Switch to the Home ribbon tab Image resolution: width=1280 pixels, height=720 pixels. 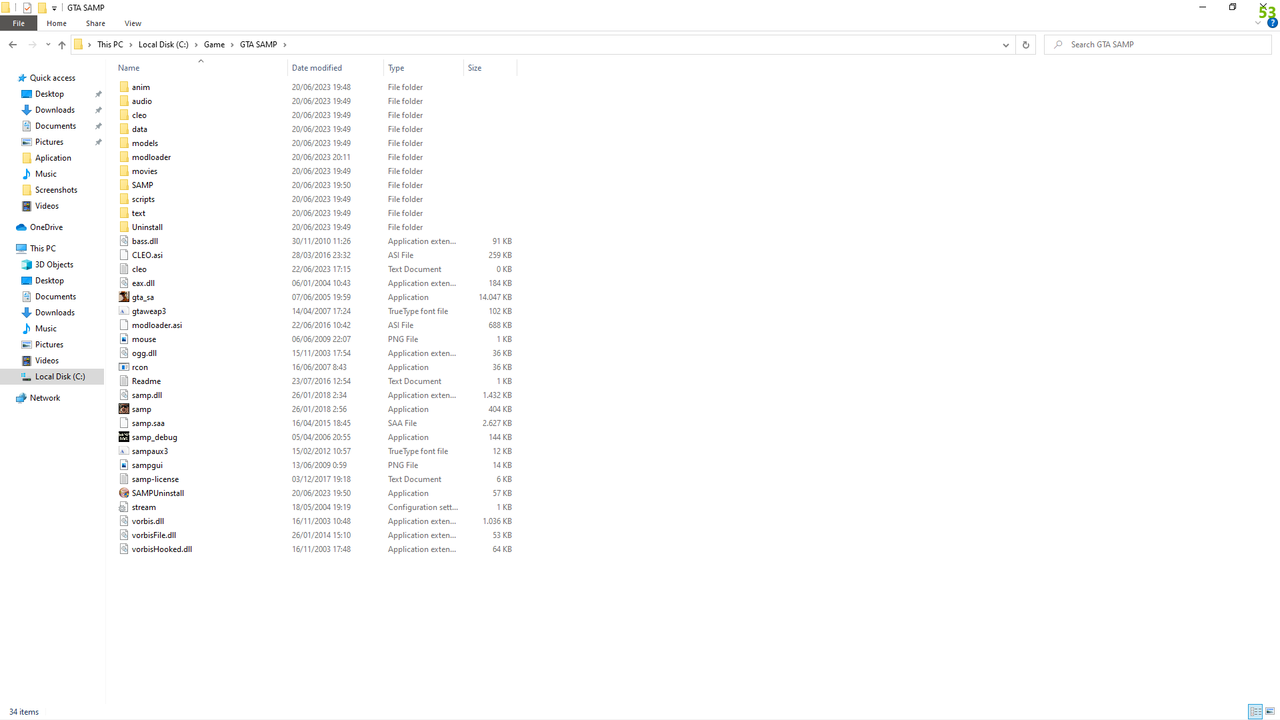(x=56, y=23)
